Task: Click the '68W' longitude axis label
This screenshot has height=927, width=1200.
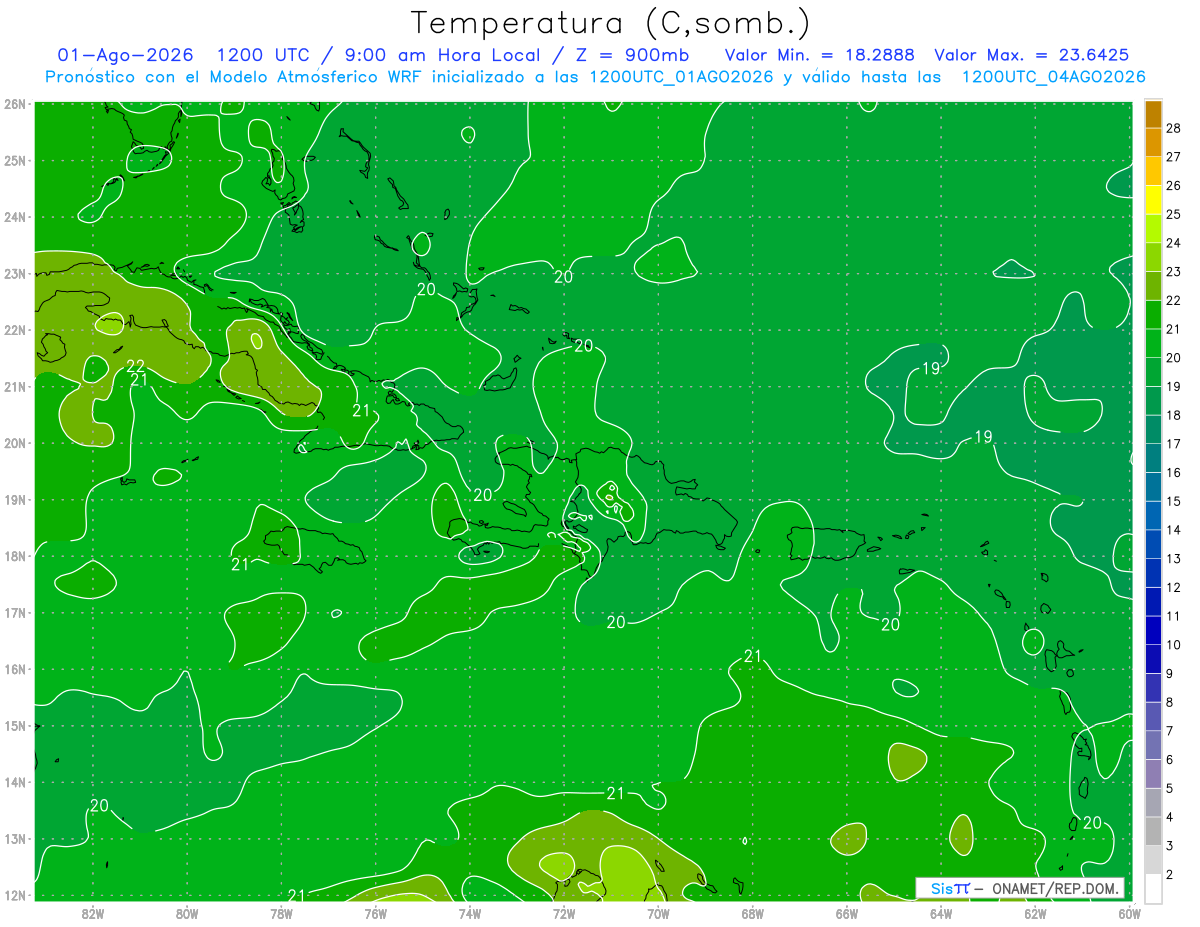Action: coord(752,912)
